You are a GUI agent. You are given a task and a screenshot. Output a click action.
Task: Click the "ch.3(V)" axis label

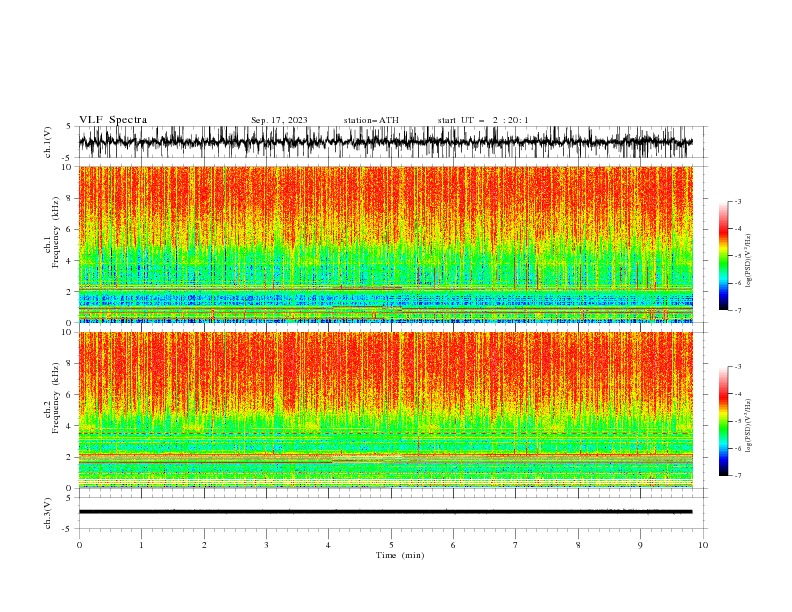click(48, 513)
